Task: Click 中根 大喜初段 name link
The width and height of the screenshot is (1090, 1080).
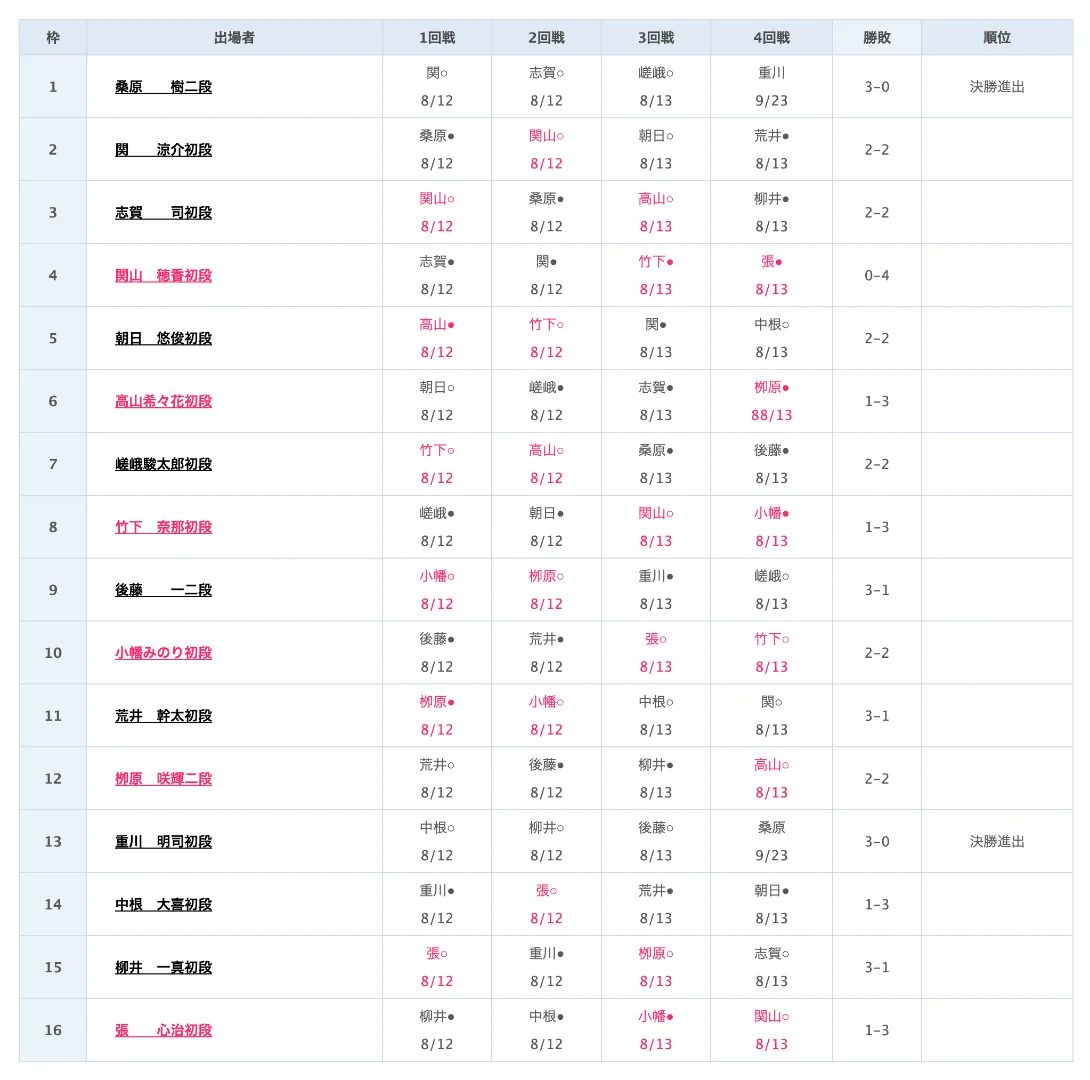Action: pyautogui.click(x=163, y=906)
